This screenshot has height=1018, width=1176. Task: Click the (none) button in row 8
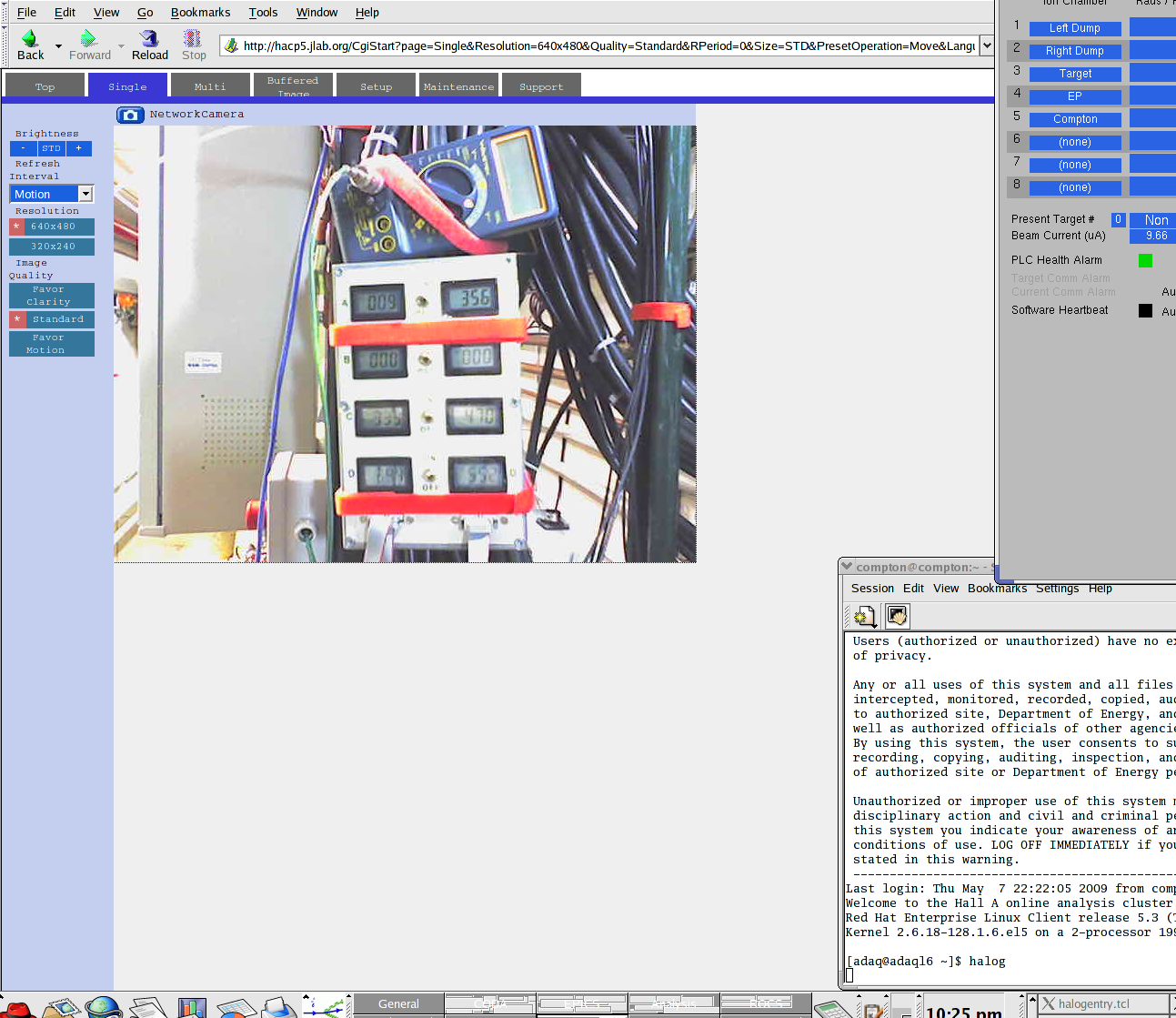(x=1075, y=187)
